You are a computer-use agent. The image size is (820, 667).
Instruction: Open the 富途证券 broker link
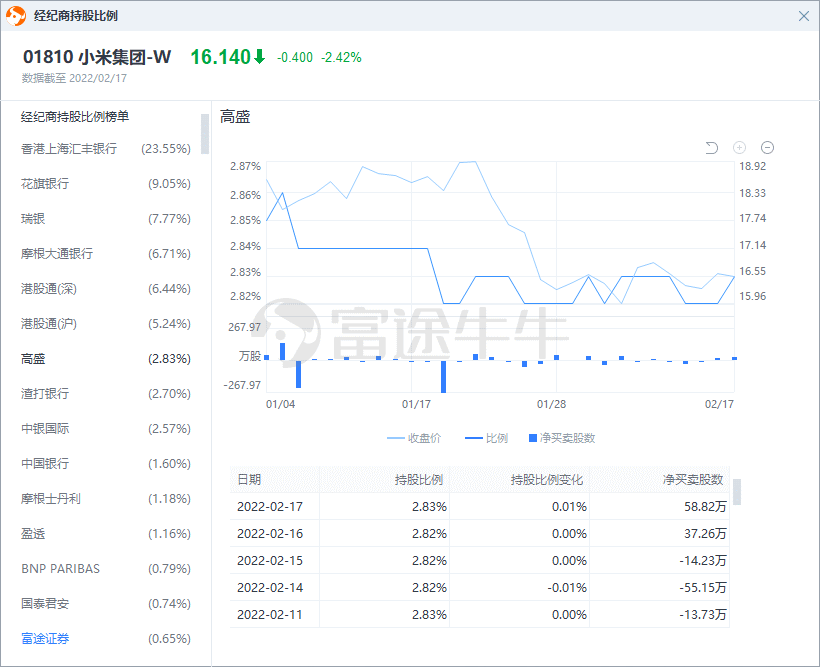point(46,639)
